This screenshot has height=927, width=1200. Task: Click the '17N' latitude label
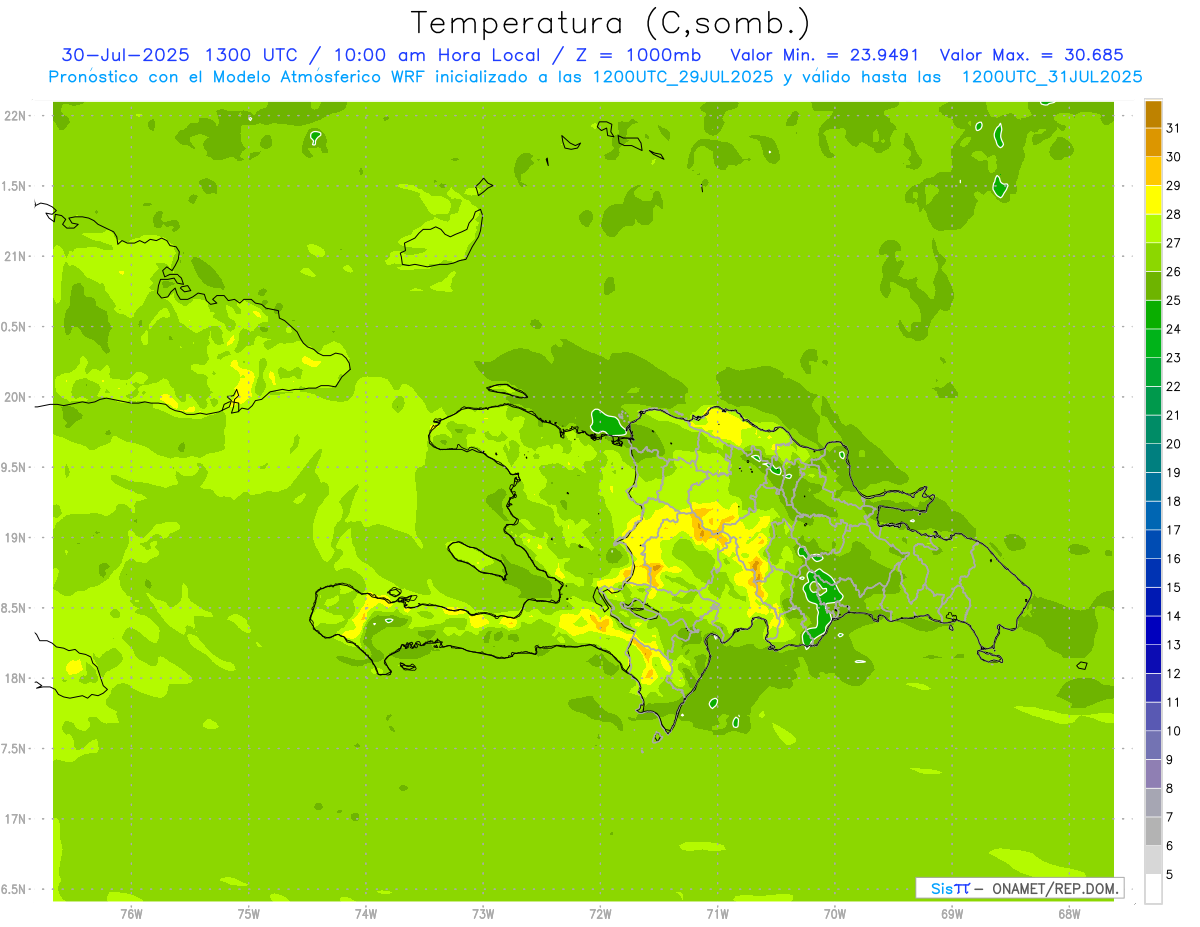click(x=15, y=819)
